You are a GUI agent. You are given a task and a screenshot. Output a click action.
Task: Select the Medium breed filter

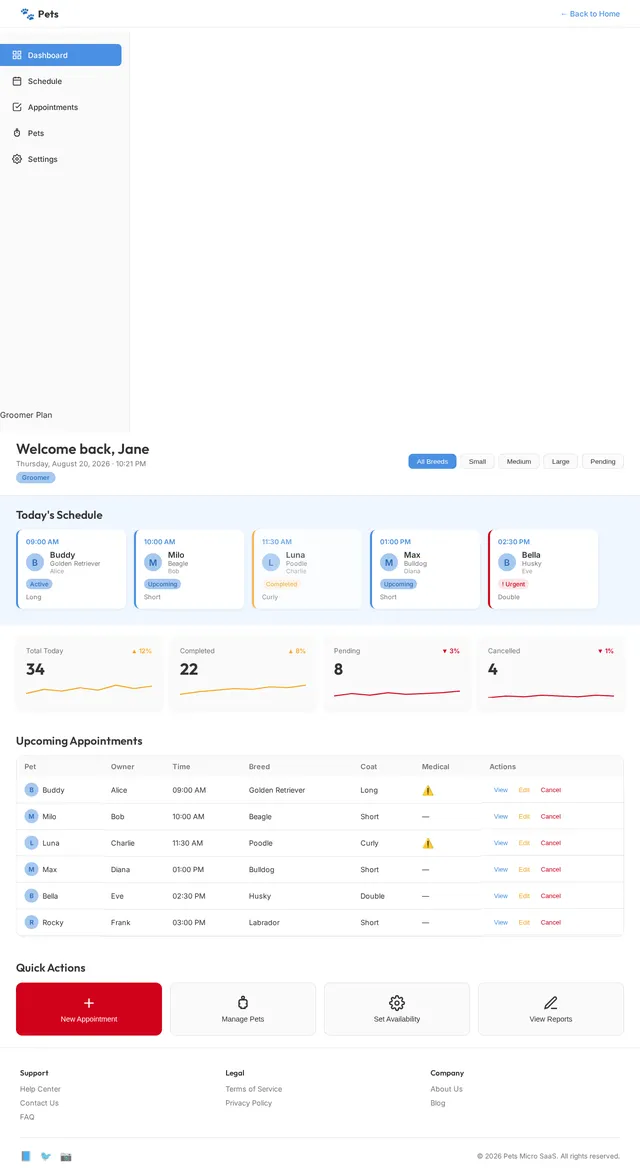click(519, 462)
